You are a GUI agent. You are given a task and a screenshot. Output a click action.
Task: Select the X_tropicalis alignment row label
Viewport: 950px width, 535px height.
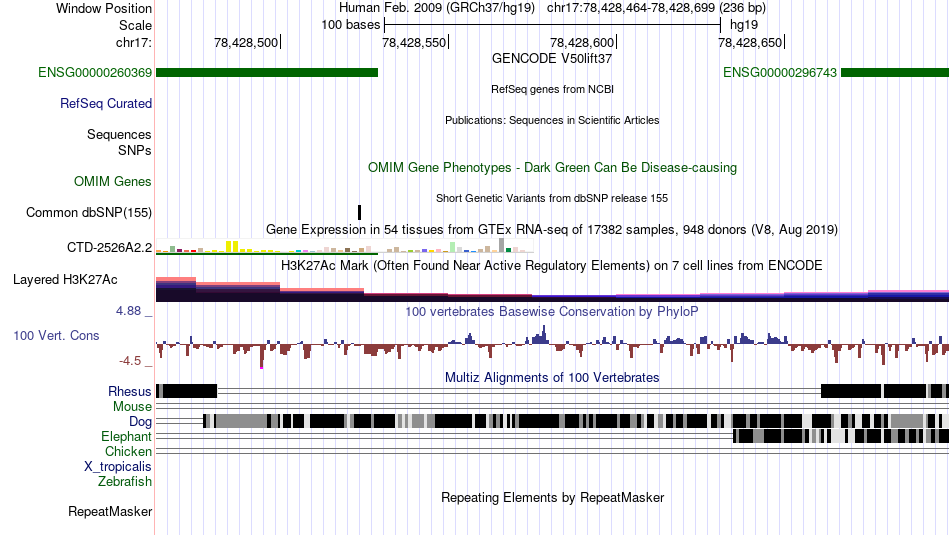118,467
